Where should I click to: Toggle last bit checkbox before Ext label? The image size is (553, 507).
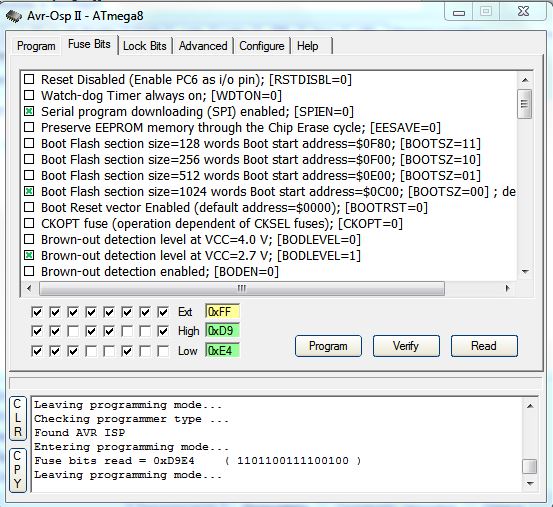point(163,312)
